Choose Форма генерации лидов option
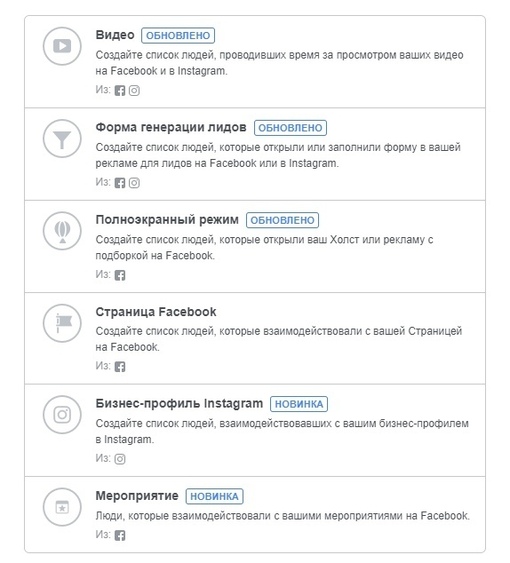 [x=255, y=154]
